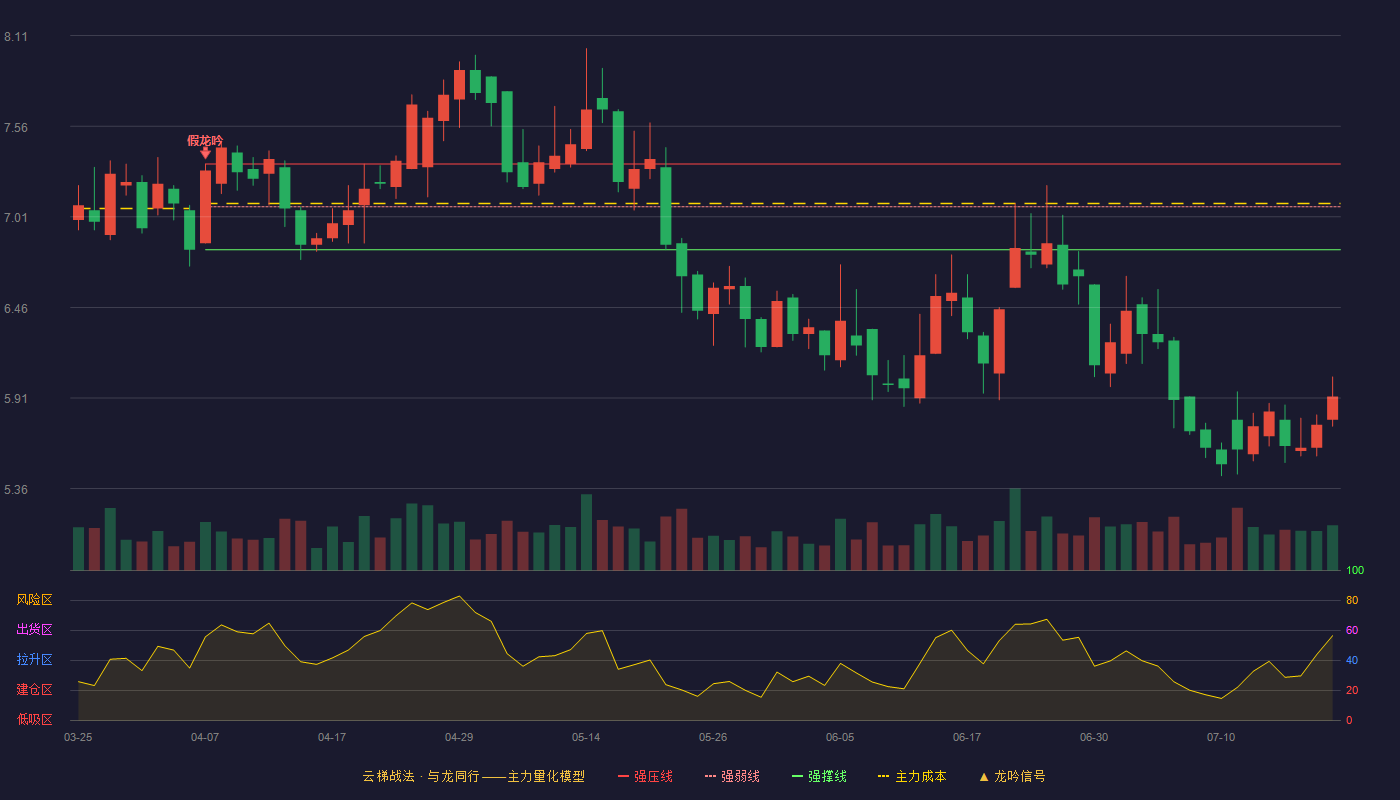Toggle the 强弱线 legend item
This screenshot has width=1400, height=800.
point(732,776)
